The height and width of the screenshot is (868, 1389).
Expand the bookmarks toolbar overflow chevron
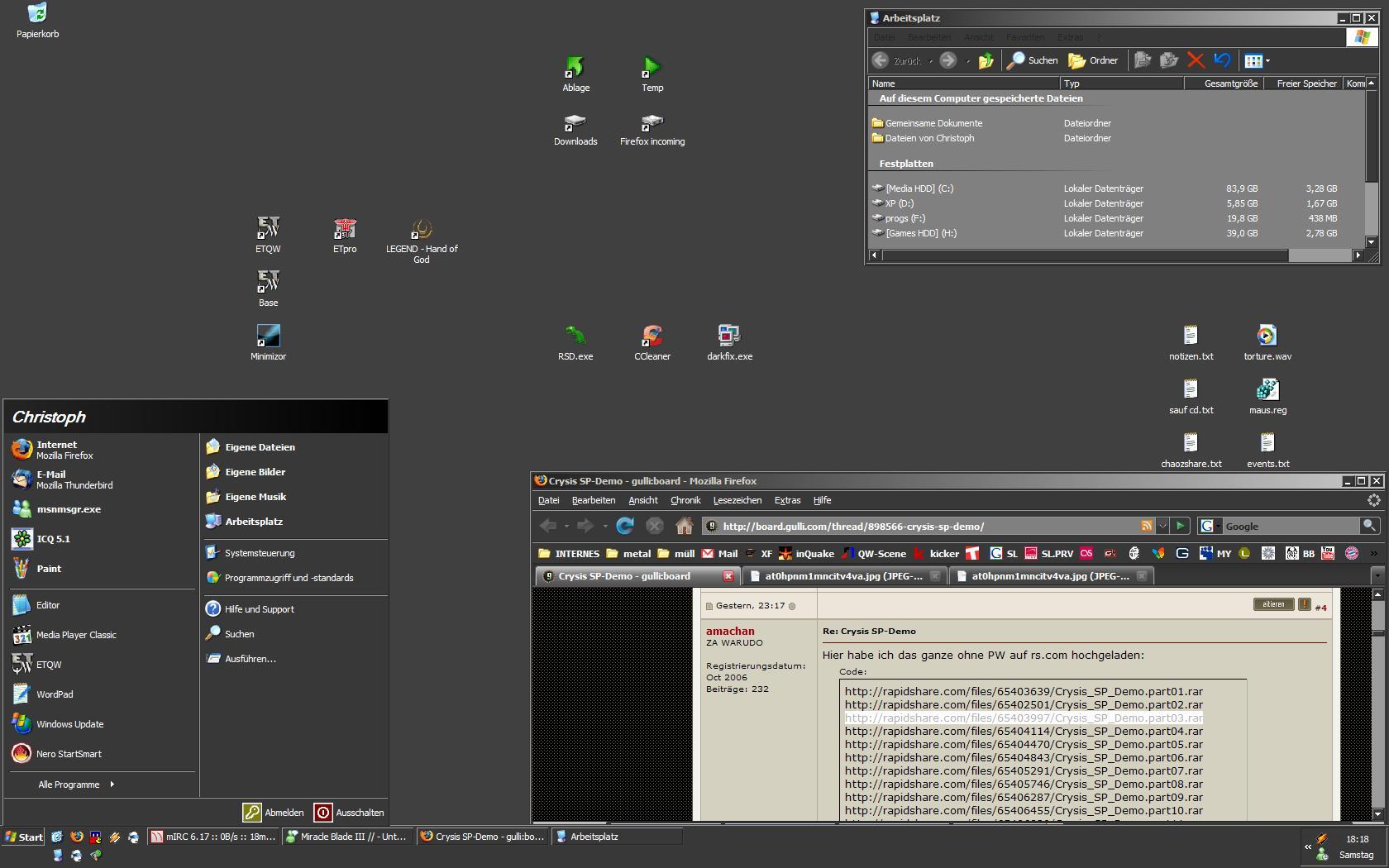(1373, 554)
